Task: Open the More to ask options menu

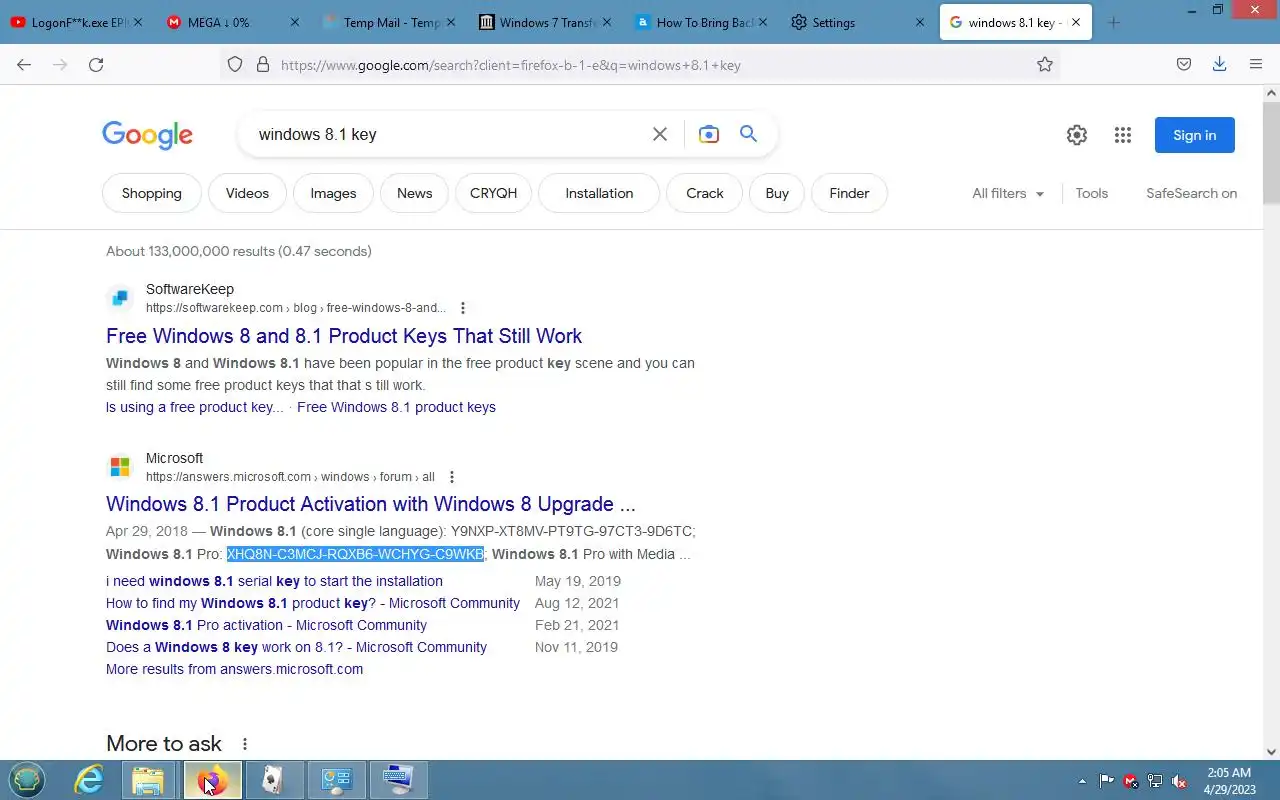Action: click(245, 744)
